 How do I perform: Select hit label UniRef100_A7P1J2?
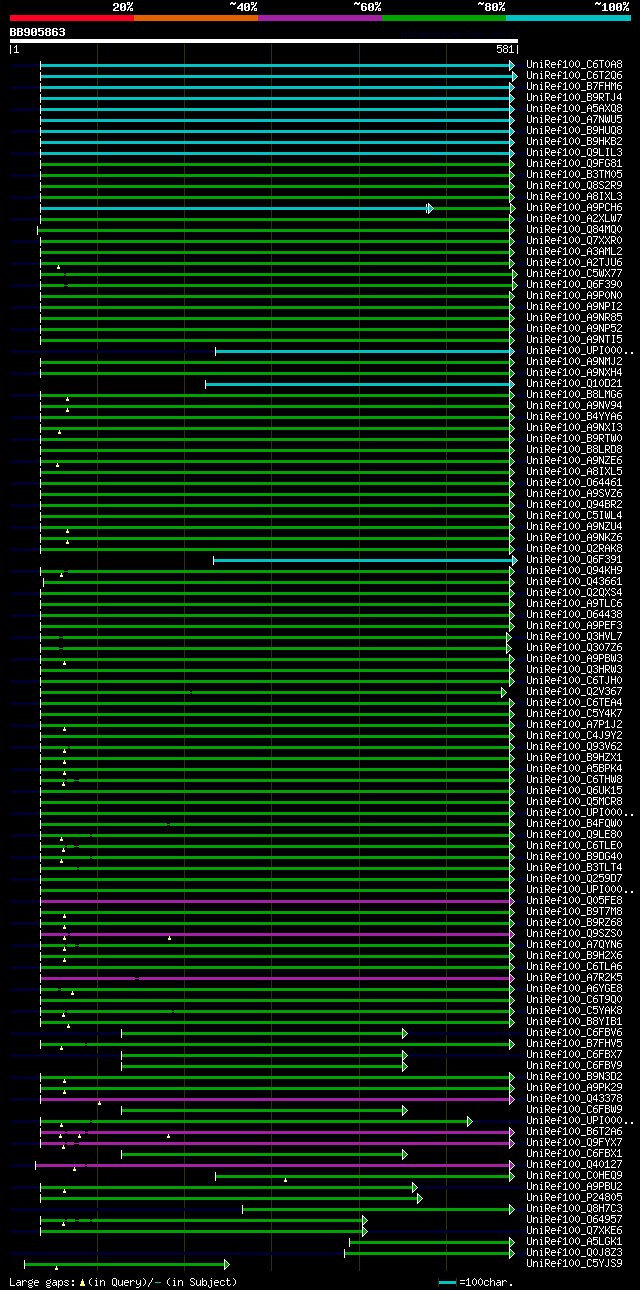tap(574, 724)
